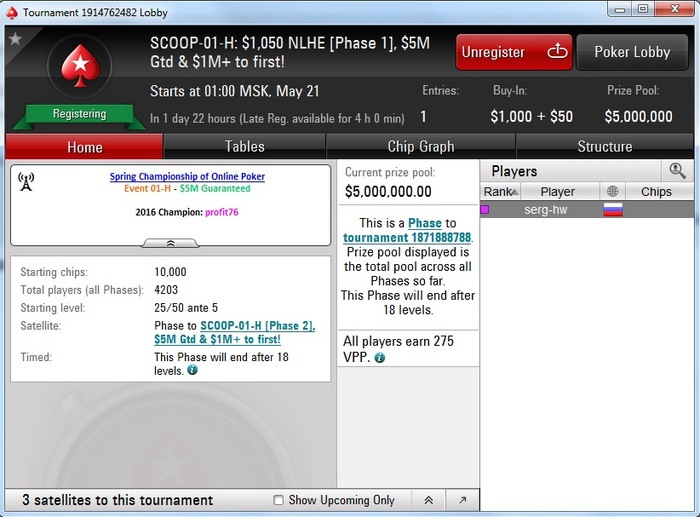Expand the satellites list with double chevron
The height and width of the screenshot is (517, 700).
tap(428, 500)
